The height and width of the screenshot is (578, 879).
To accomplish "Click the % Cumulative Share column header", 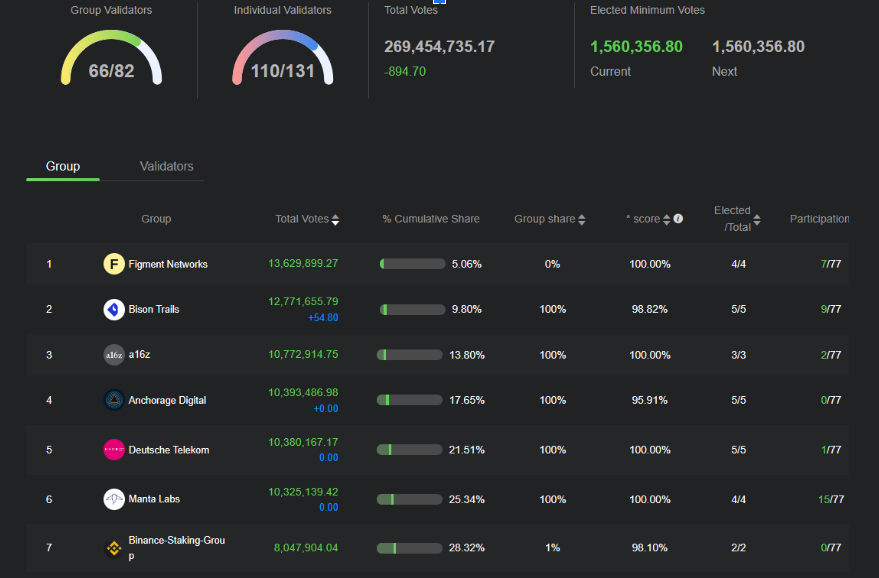I will click(x=431, y=219).
